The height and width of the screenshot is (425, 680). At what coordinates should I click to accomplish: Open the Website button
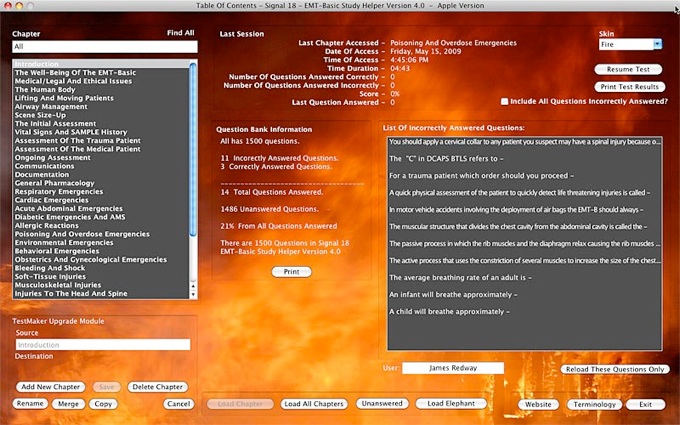[538, 404]
